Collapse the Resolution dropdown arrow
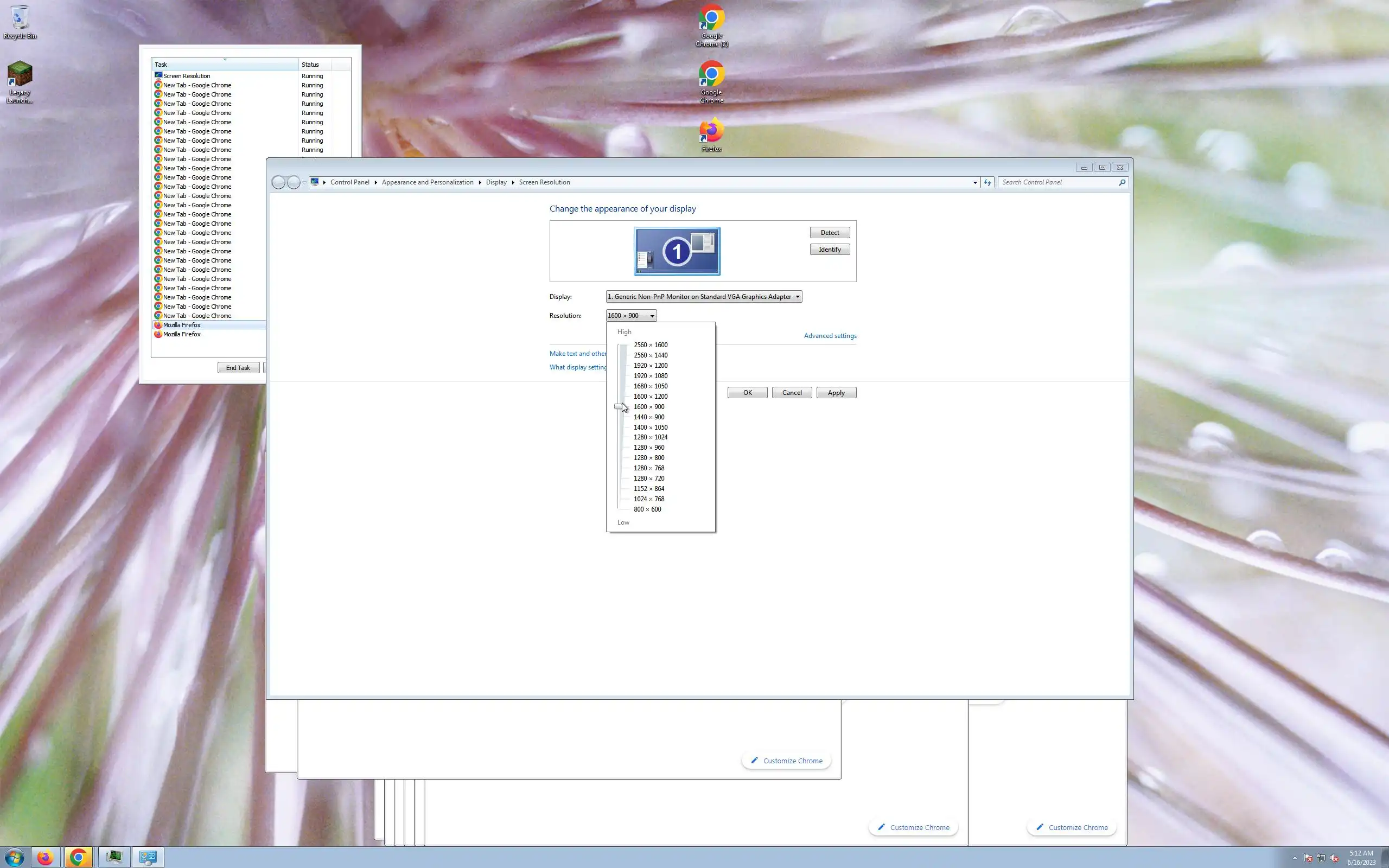The height and width of the screenshot is (868, 1389). pos(652,316)
